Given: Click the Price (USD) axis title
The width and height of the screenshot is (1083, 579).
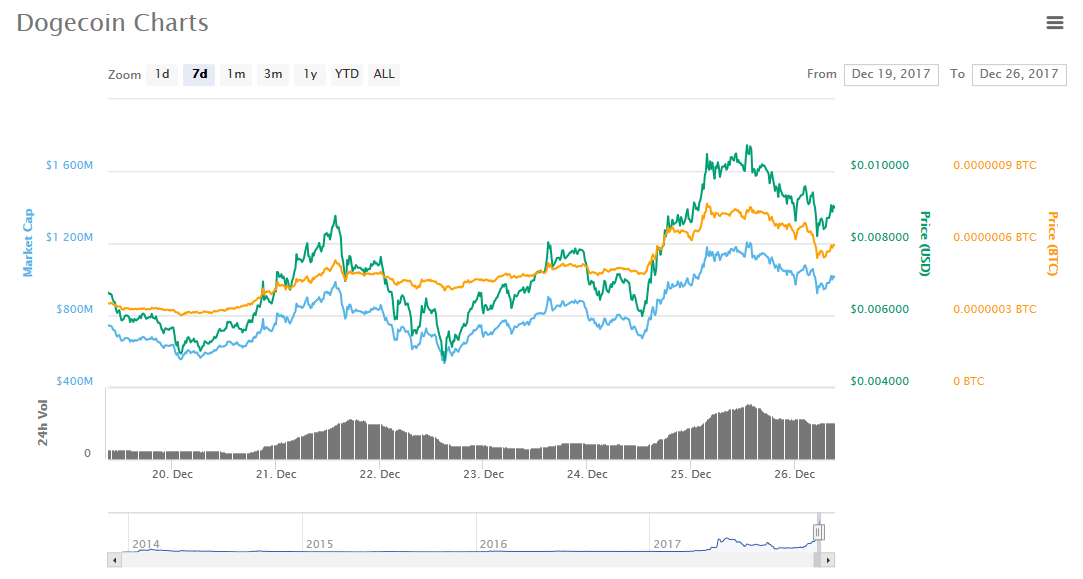Looking at the screenshot, I should (925, 244).
